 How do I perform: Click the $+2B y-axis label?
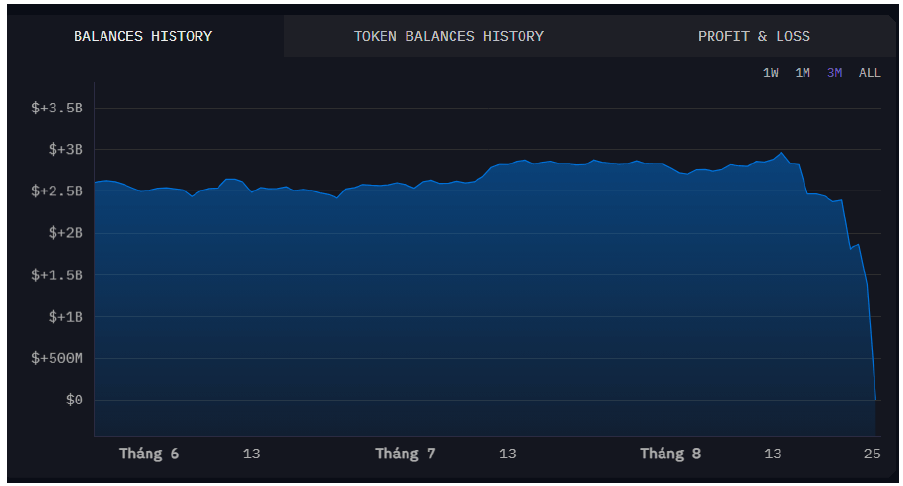point(66,233)
